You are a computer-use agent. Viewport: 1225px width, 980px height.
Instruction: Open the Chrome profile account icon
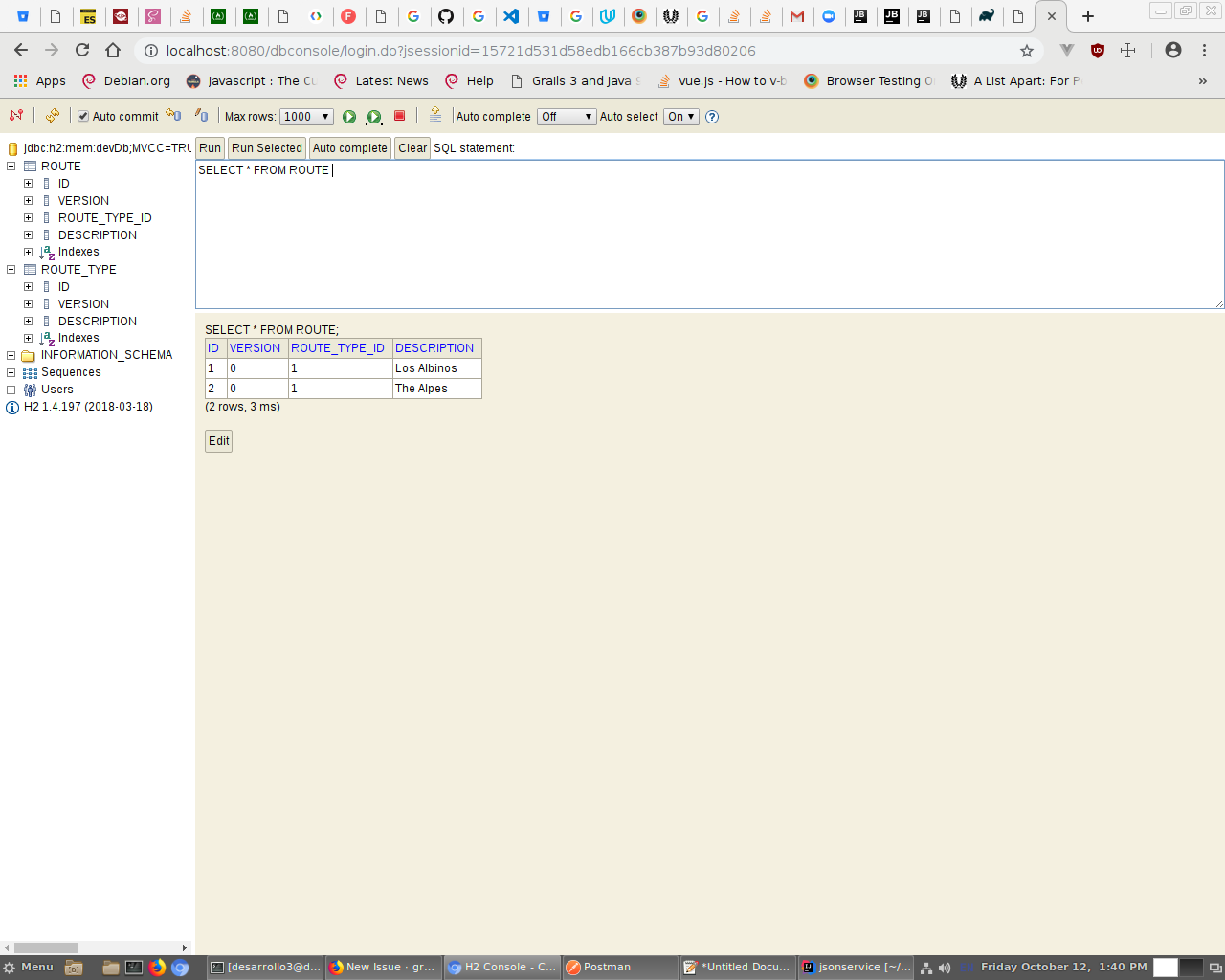pos(1173,50)
